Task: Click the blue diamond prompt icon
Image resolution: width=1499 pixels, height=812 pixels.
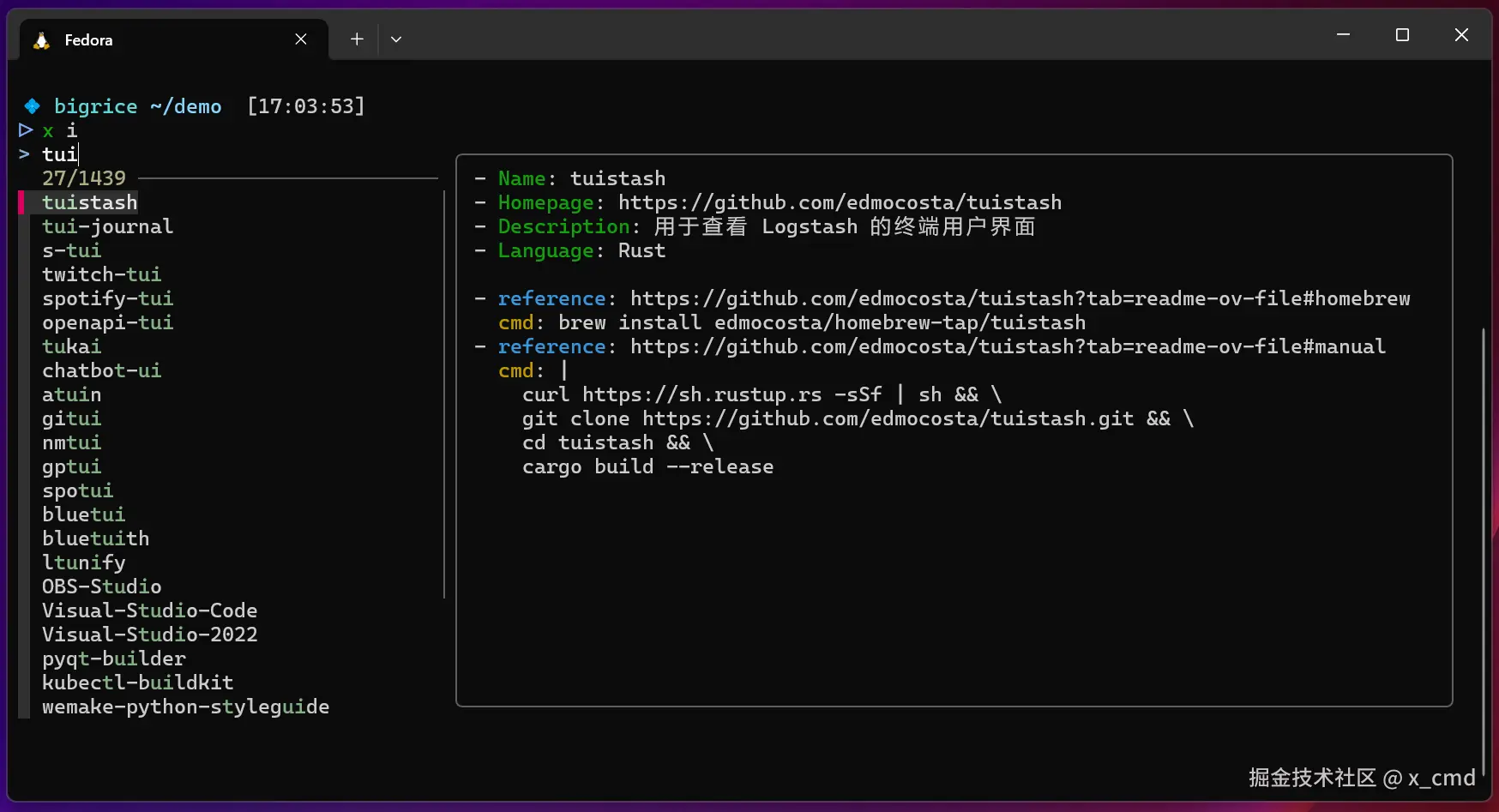Action: [33, 106]
